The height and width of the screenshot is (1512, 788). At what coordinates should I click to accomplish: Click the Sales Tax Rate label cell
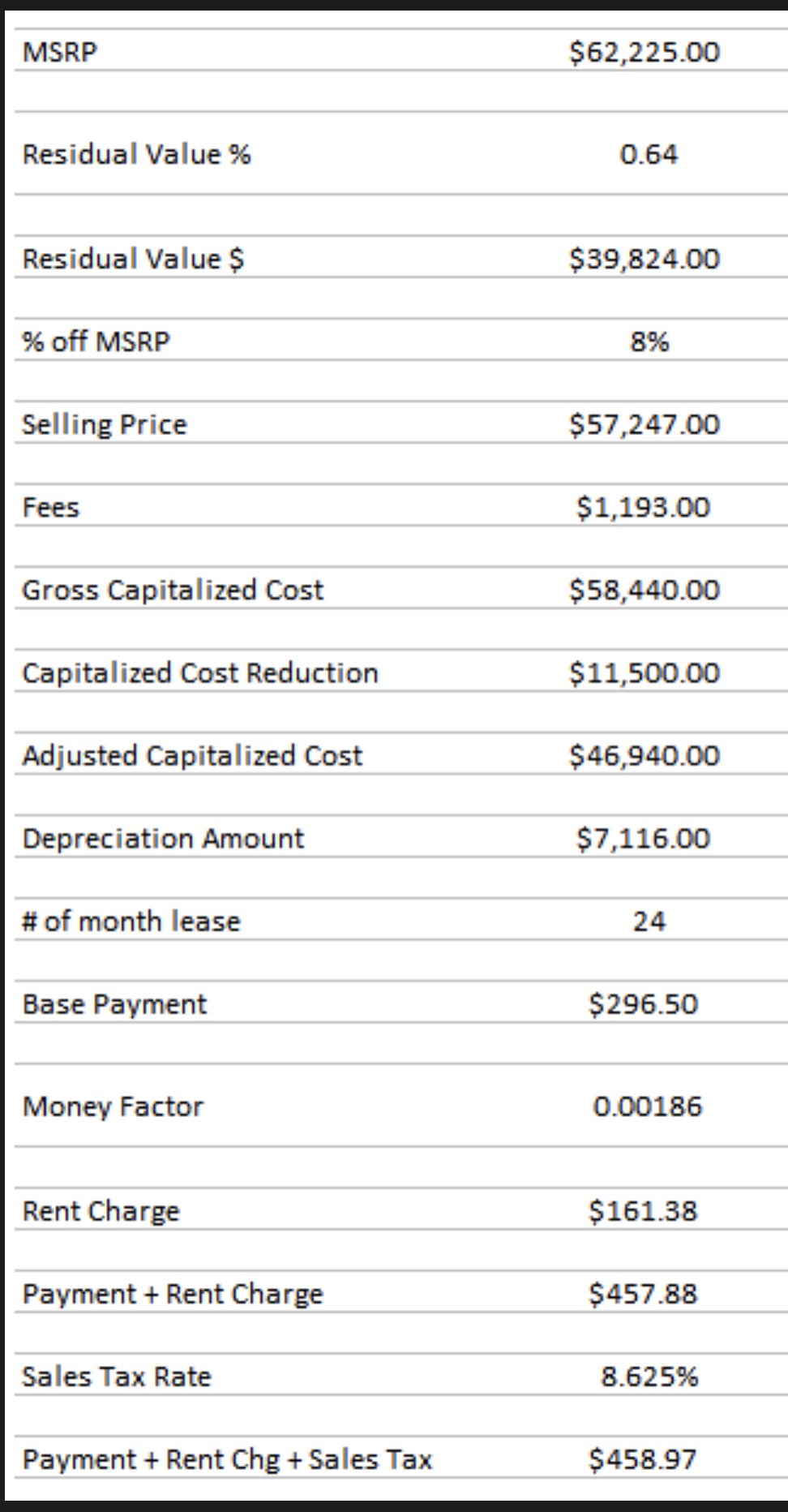point(117,1377)
